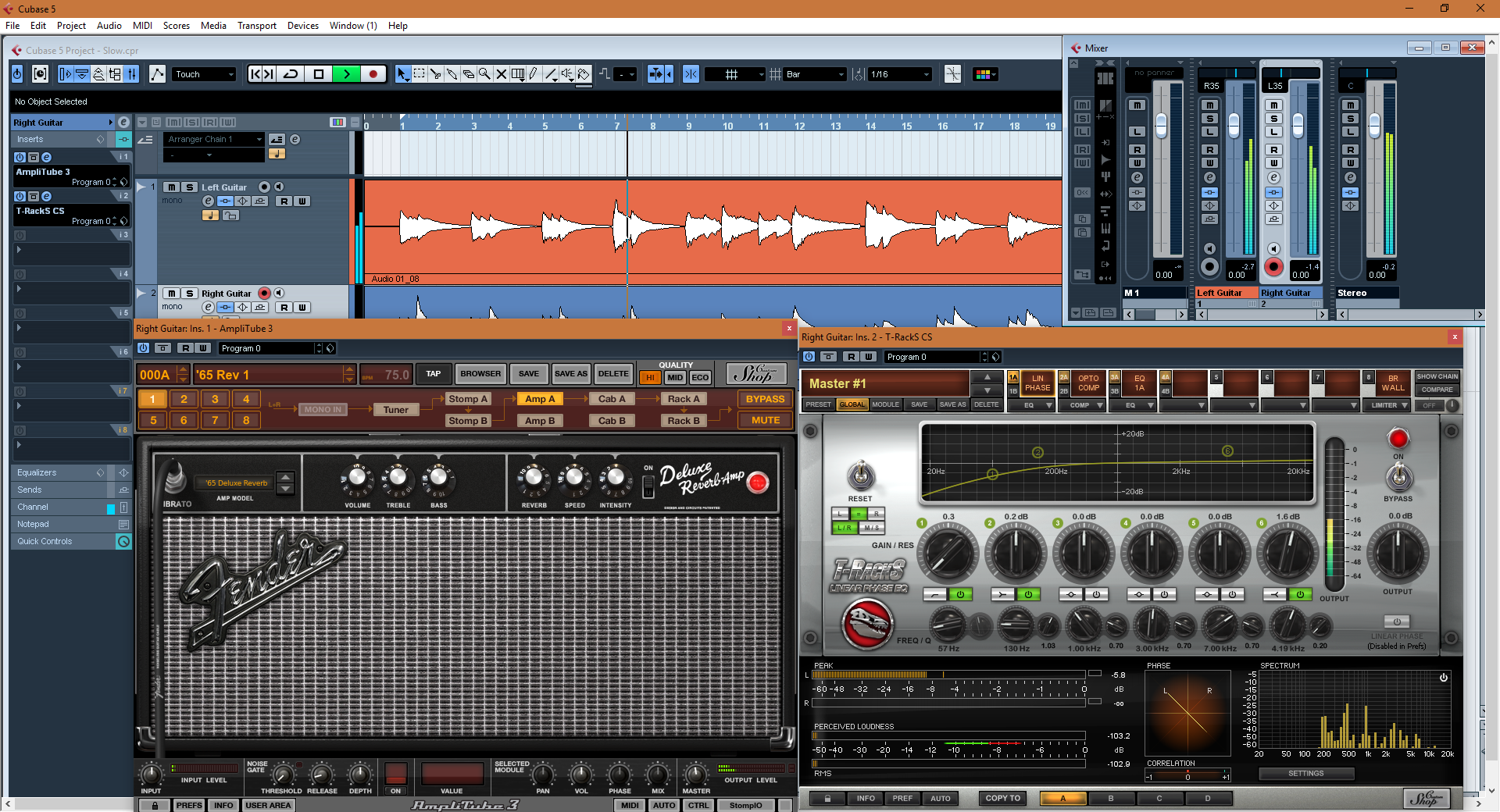Click the Right Guitar mixer channel fader
This screenshot has height=812, width=1500.
coord(1298,125)
